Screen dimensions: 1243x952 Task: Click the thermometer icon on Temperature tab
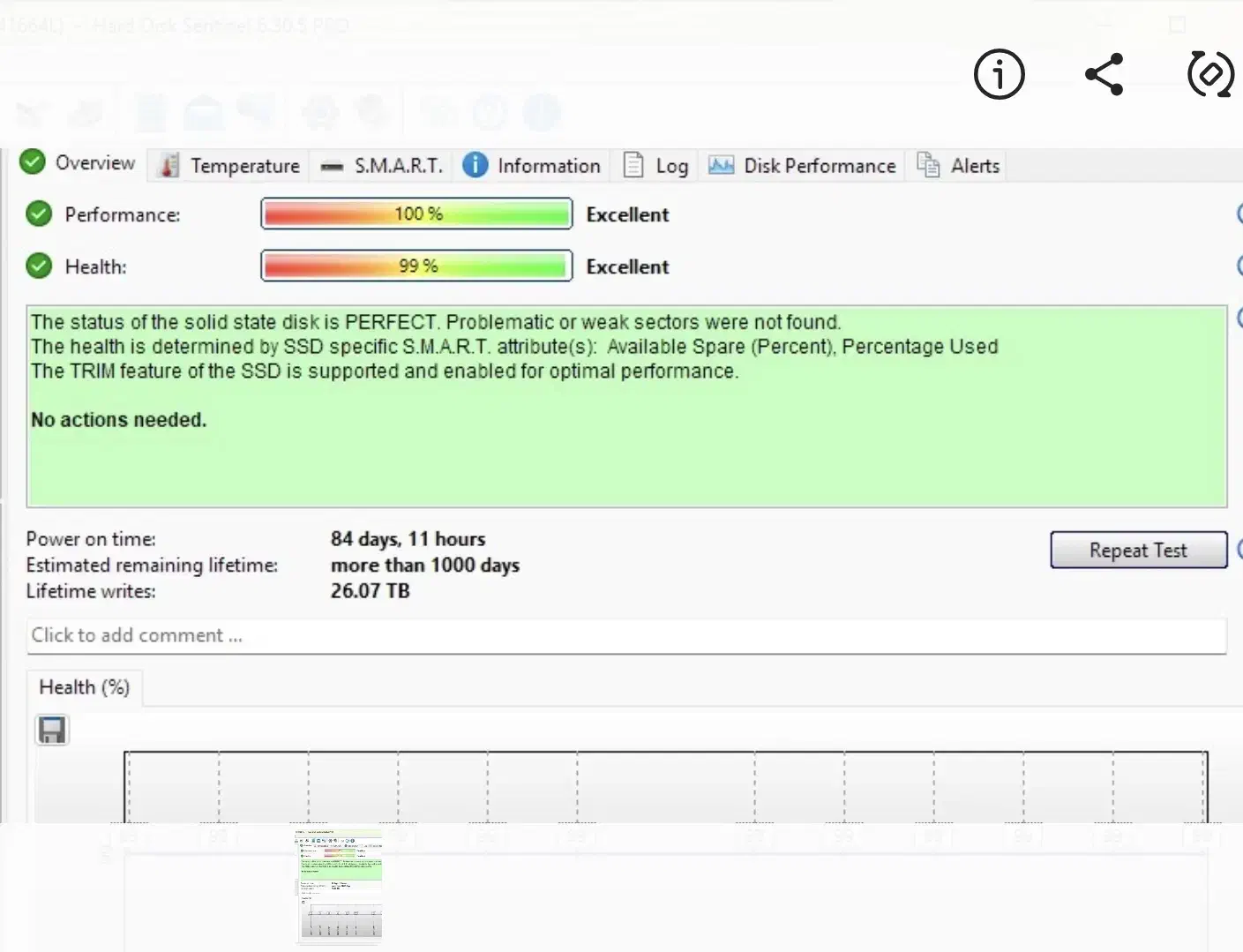coord(168,166)
